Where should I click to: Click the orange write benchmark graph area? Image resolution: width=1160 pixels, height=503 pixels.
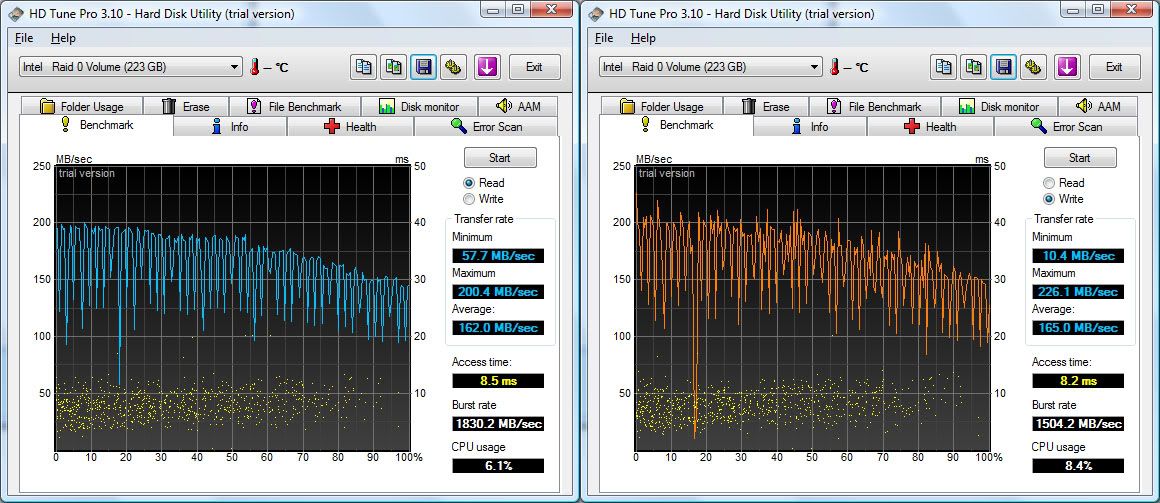click(x=813, y=308)
